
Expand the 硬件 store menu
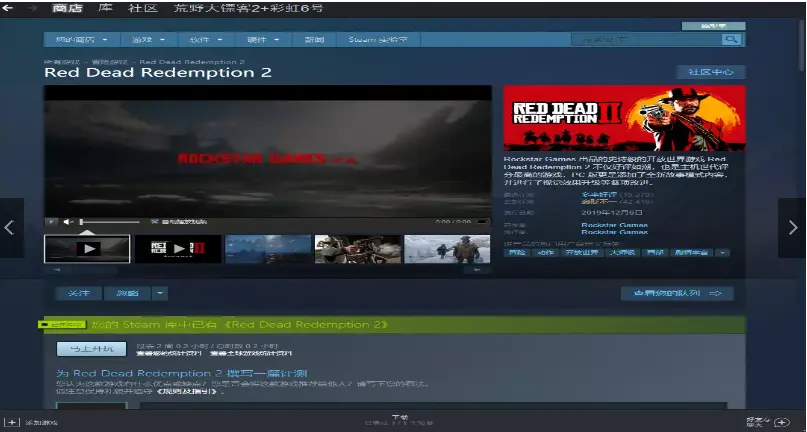pyautogui.click(x=263, y=40)
